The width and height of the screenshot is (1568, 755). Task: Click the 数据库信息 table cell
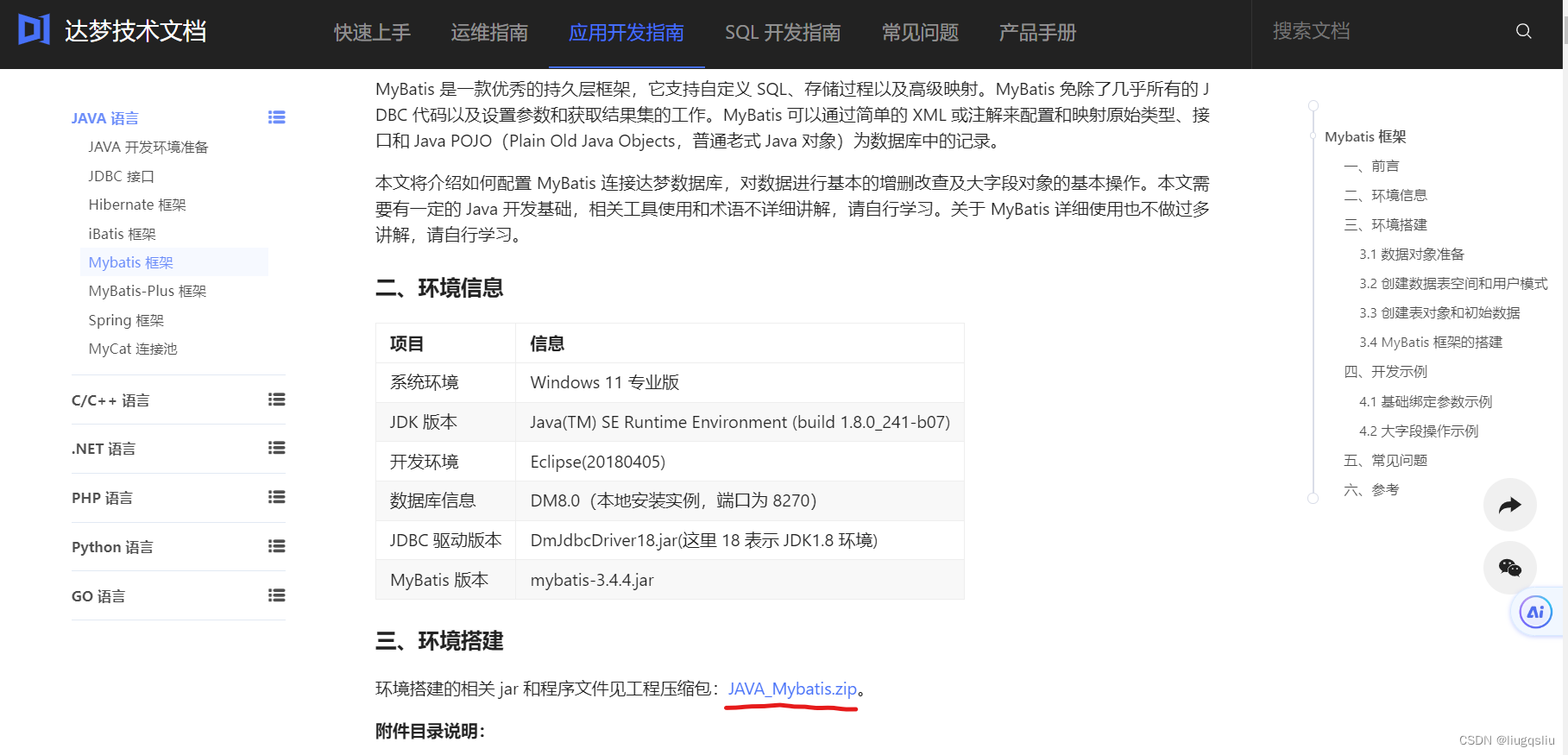[445, 500]
